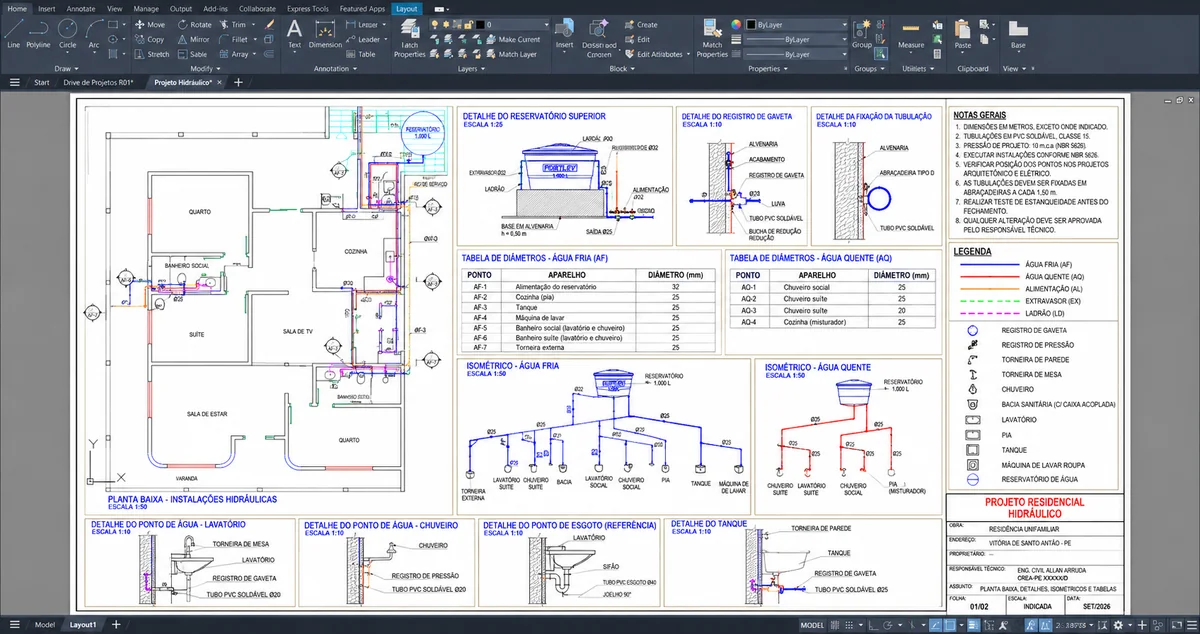This screenshot has height=634, width=1200.
Task: Switch to the Layout1 tab
Action: pos(83,624)
